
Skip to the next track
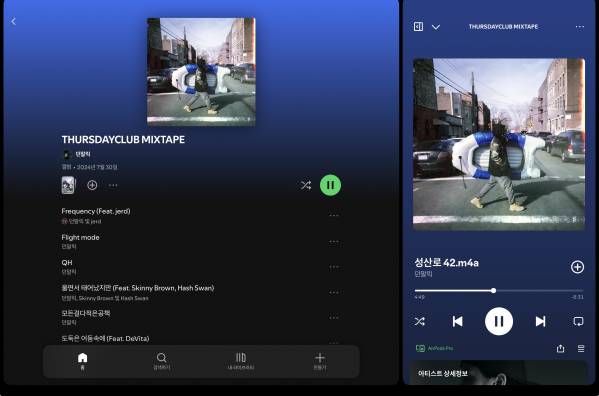[540, 322]
